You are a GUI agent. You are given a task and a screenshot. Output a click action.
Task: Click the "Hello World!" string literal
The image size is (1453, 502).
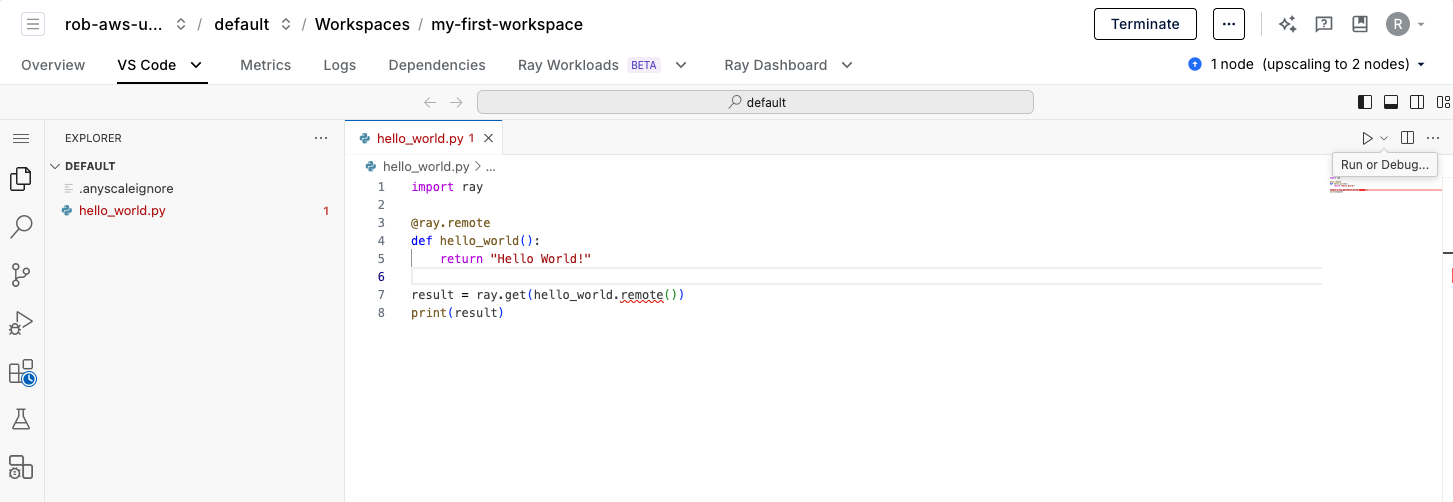point(541,259)
